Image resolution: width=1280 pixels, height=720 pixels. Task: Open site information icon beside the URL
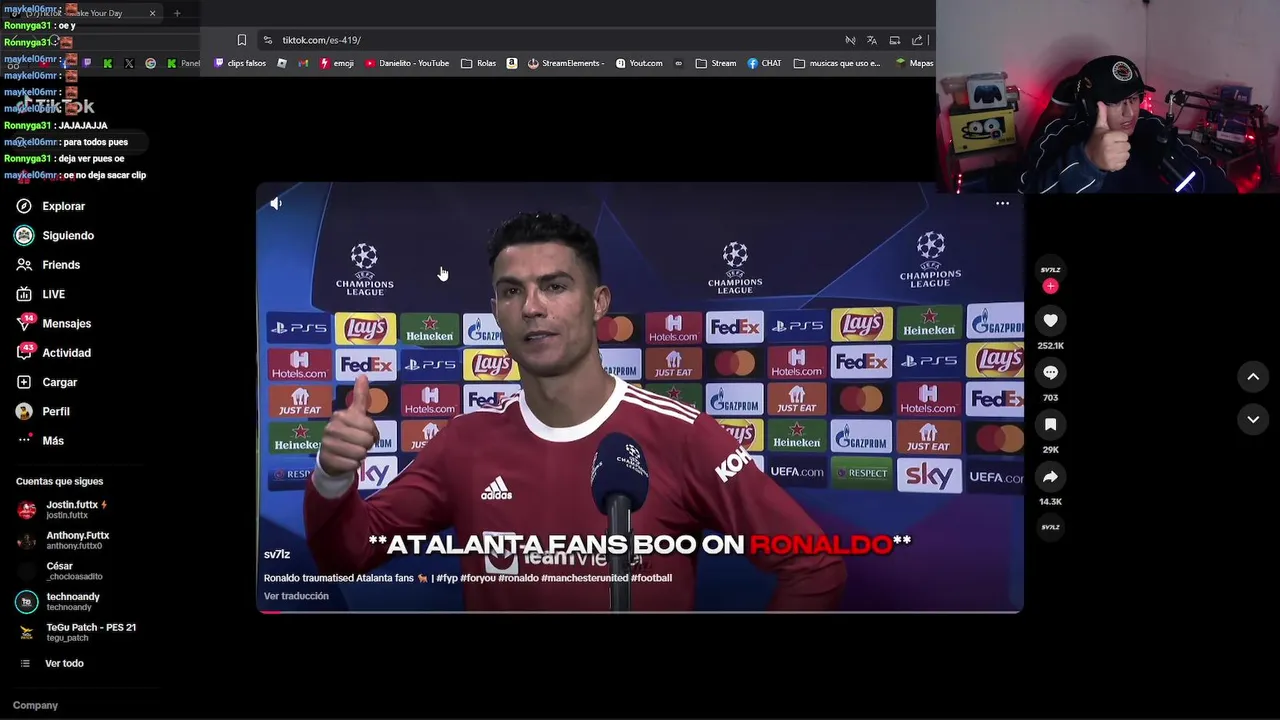tap(267, 40)
